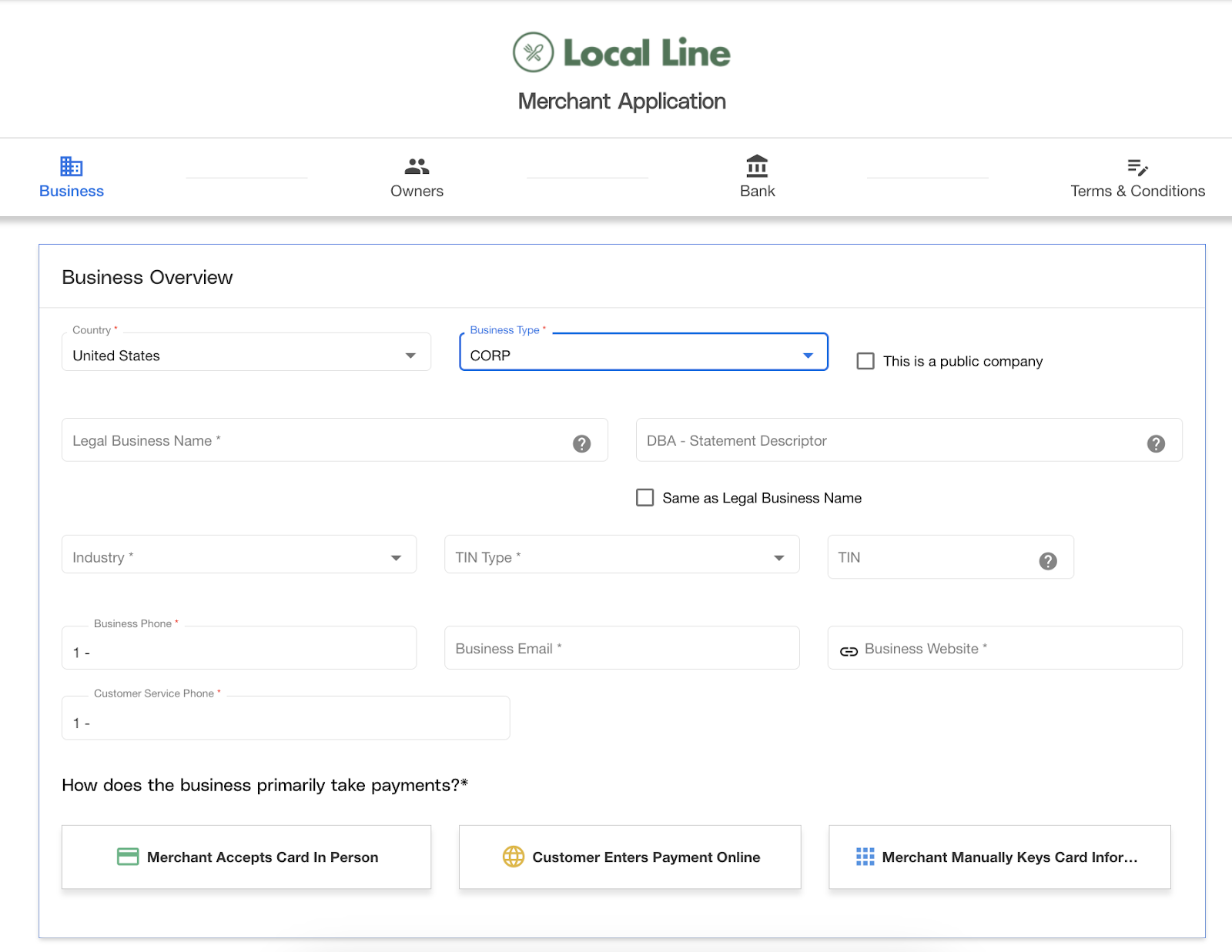Expand the Country dropdown
This screenshot has width=1232, height=952.
click(x=246, y=356)
